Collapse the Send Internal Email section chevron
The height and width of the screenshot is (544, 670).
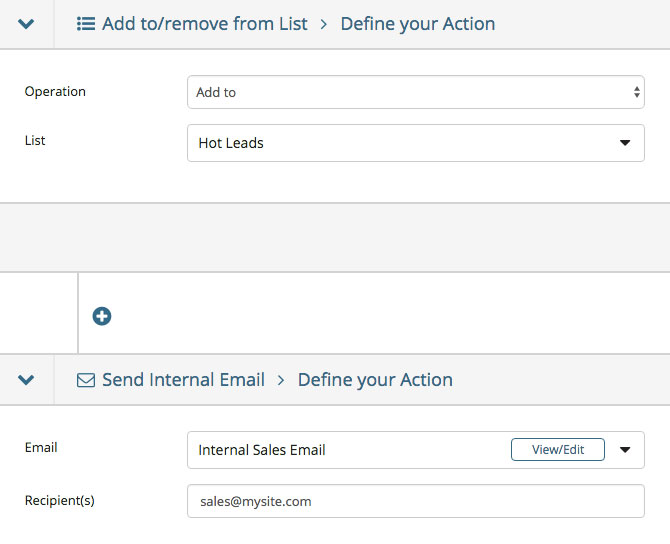27,380
